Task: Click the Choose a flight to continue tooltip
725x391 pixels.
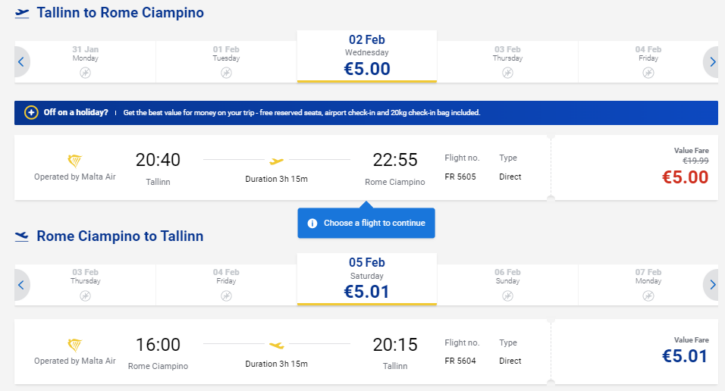Action: tap(366, 223)
